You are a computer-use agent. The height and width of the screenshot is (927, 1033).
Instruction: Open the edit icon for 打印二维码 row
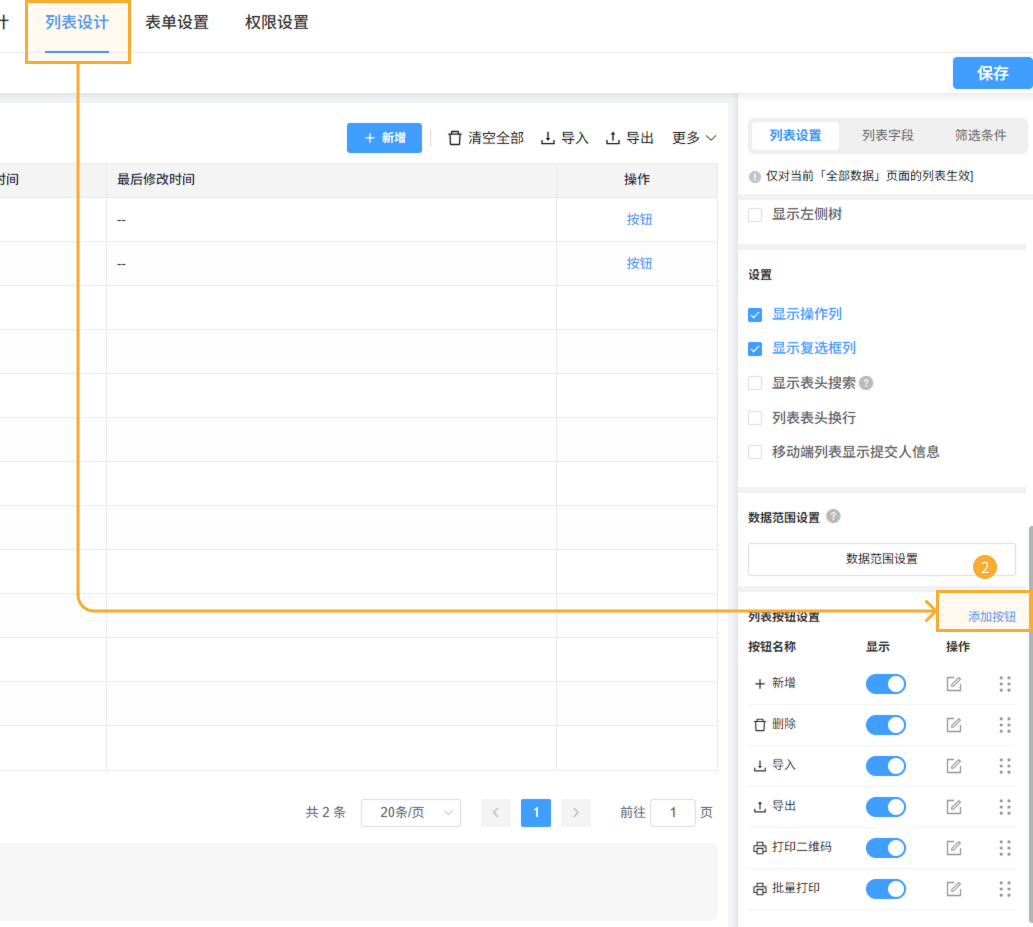point(953,847)
